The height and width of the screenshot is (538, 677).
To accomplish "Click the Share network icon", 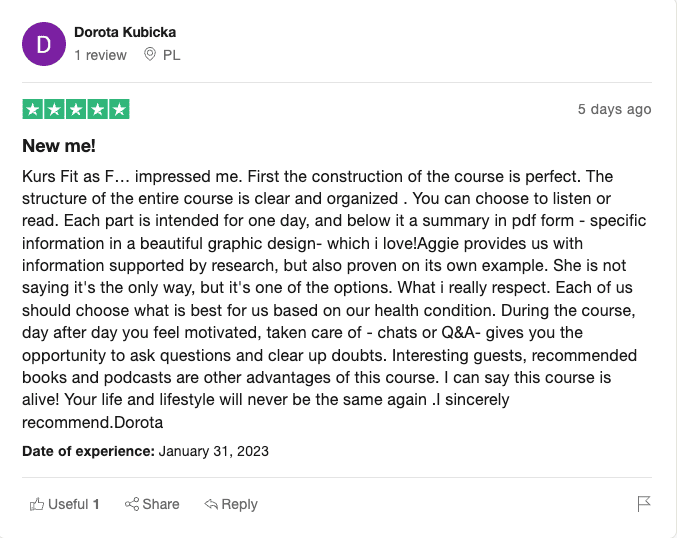I will click(x=132, y=504).
